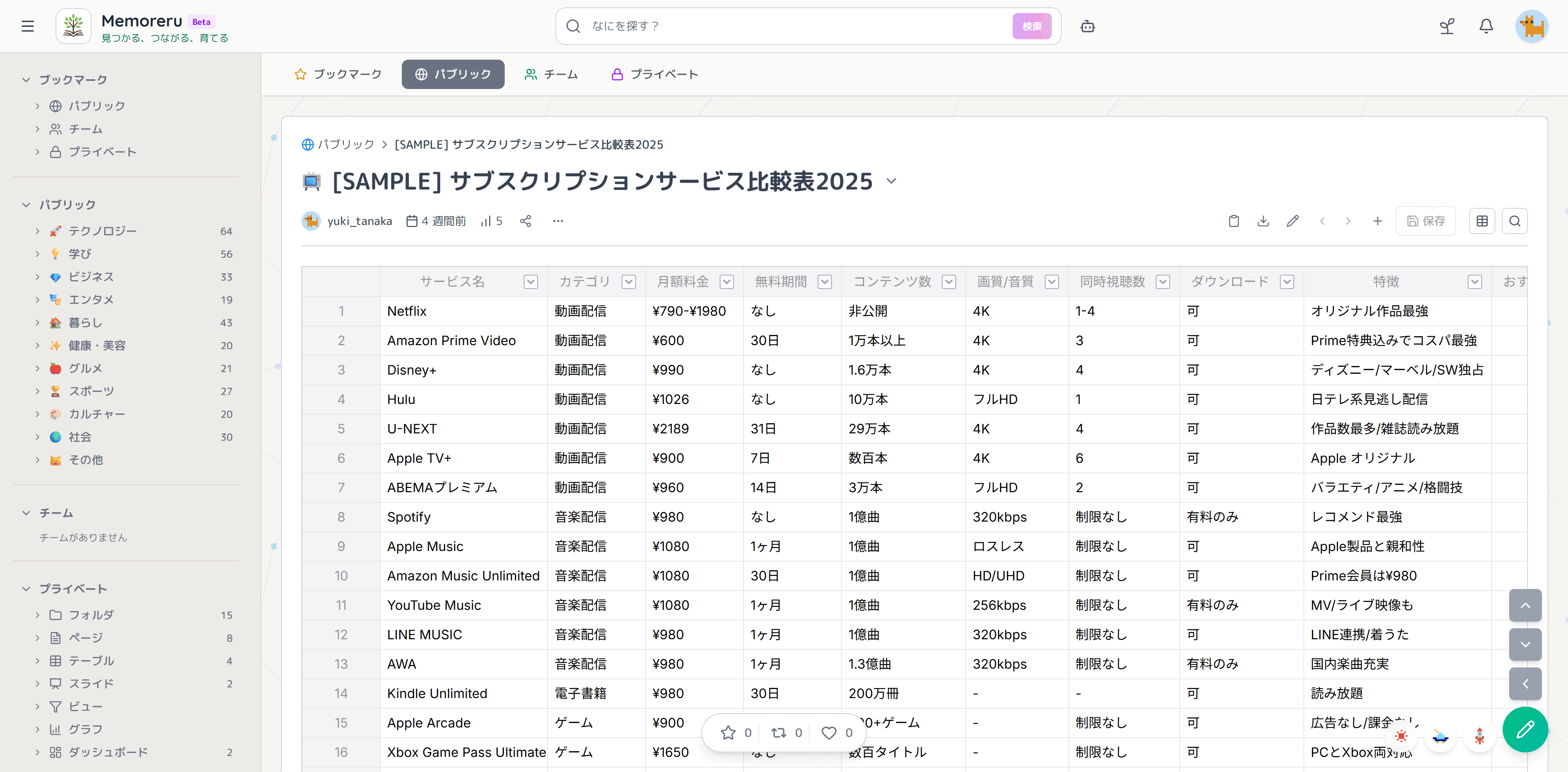Click the ¥2189 price cell
This screenshot has width=1568, height=772.
[x=694, y=428]
